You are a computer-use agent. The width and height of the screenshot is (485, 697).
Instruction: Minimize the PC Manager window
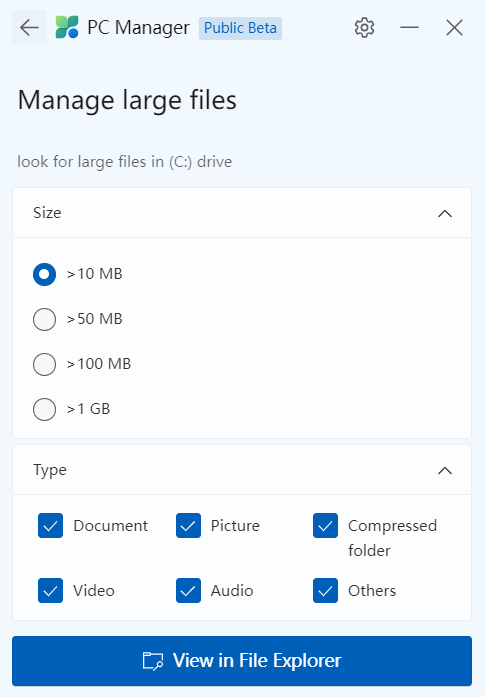click(409, 28)
